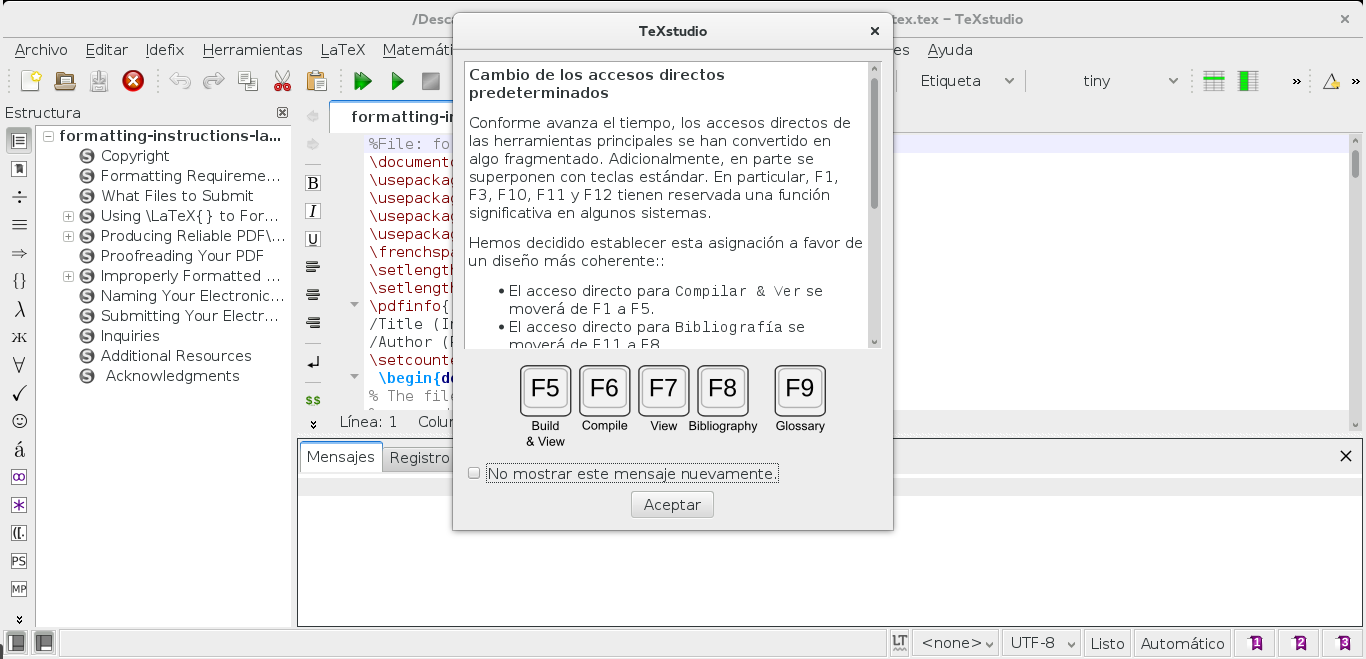Image resolution: width=1366 pixels, height=659 pixels.
Task: Insert a newline with the return-arrow icon
Action: coord(313,362)
